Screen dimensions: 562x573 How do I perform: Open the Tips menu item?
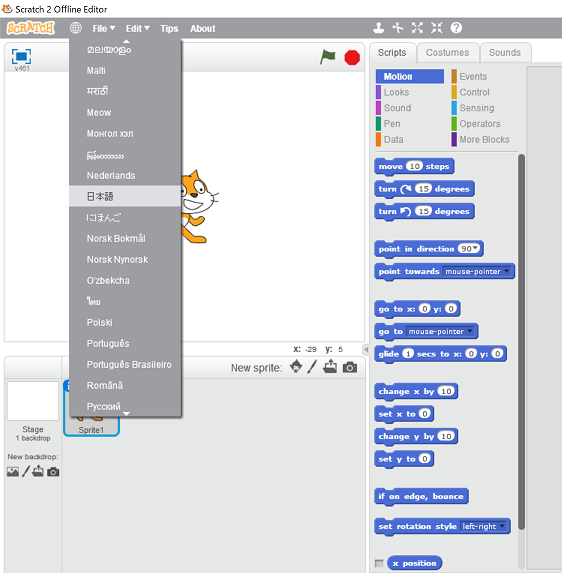point(169,29)
